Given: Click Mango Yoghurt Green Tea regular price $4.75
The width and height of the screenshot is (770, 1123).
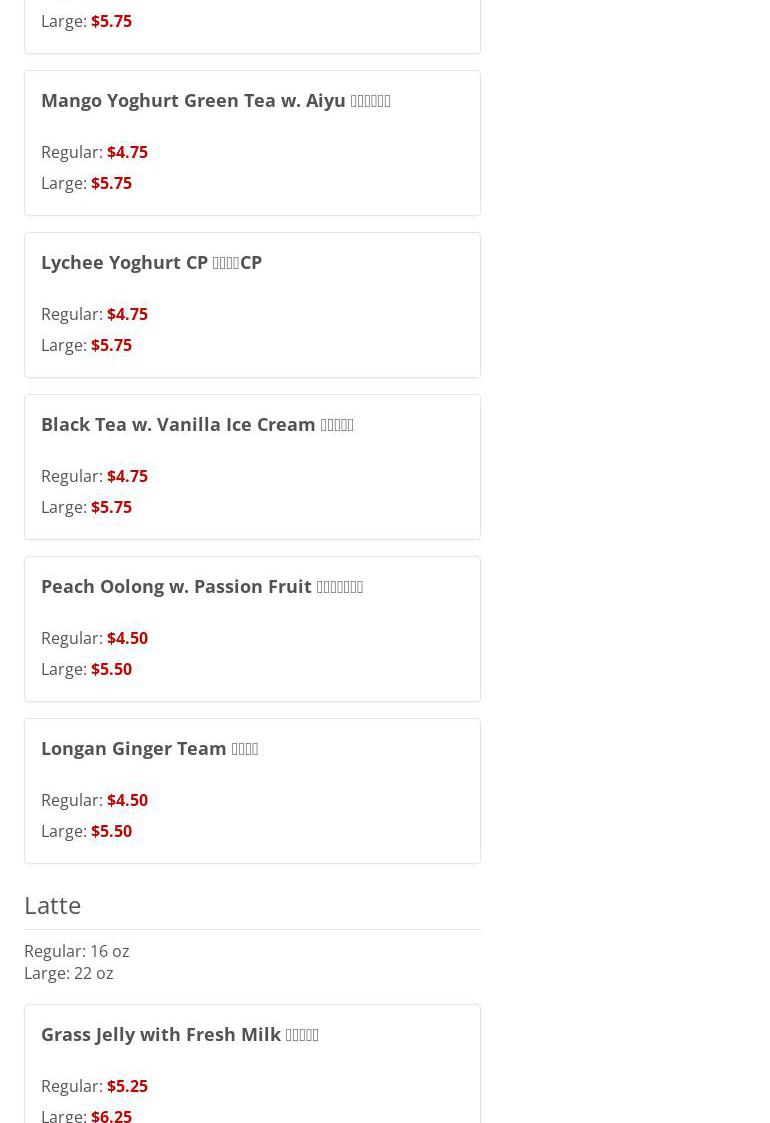Looking at the screenshot, I should coord(127,153).
